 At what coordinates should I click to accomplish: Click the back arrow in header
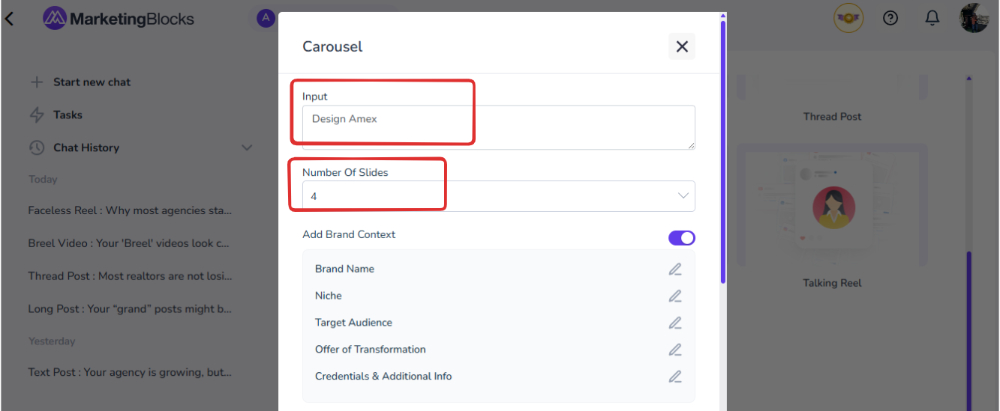[x=10, y=18]
